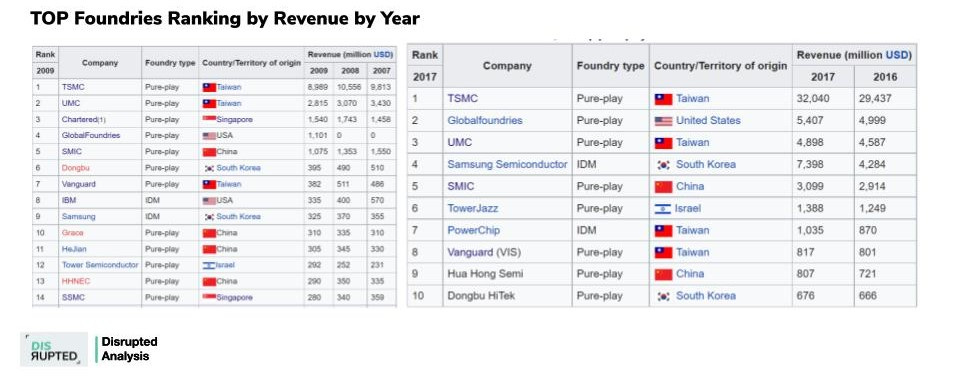
Task: Click the 'Foundry type' header of the 2017 table
Action: point(610,66)
